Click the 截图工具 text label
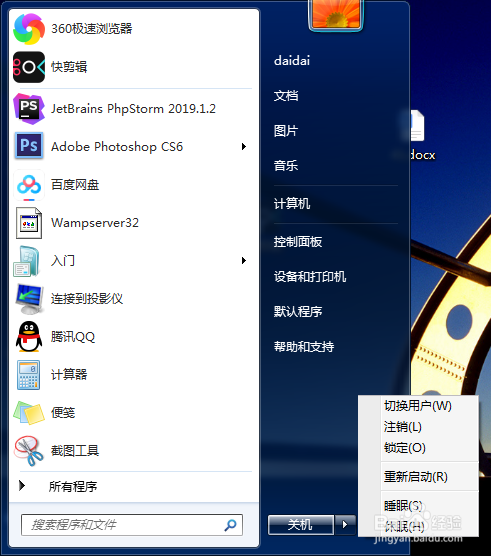 click(75, 451)
